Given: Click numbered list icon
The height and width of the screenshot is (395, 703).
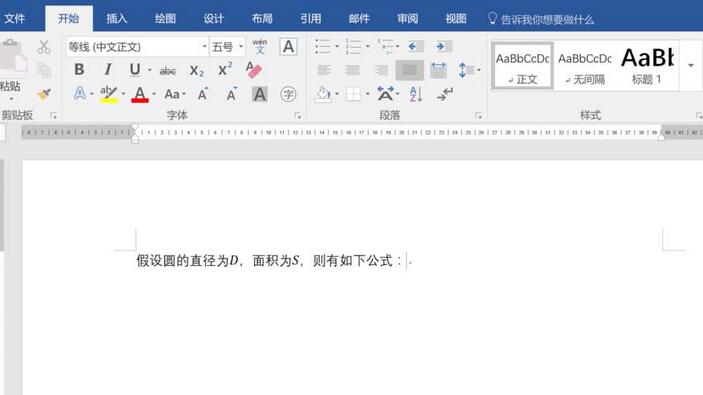Looking at the screenshot, I should [x=353, y=47].
